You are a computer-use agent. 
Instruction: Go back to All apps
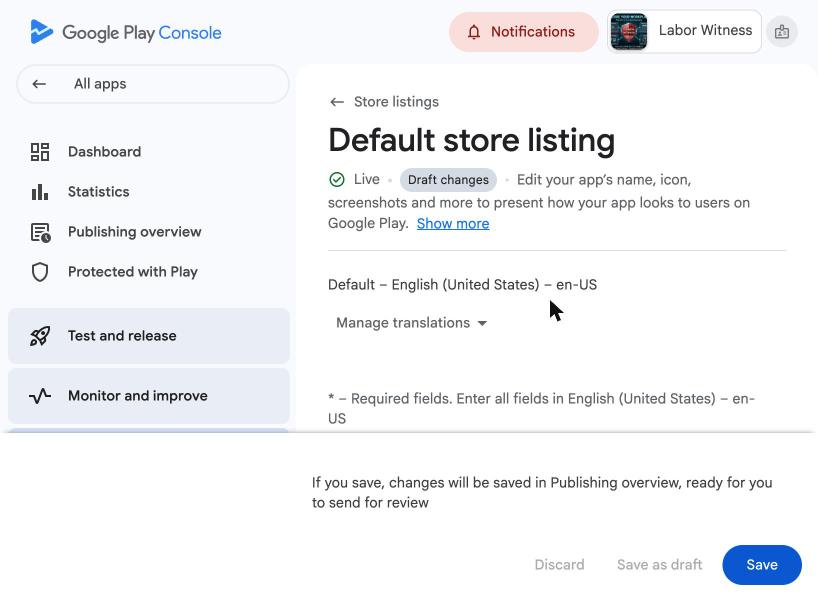pos(152,84)
